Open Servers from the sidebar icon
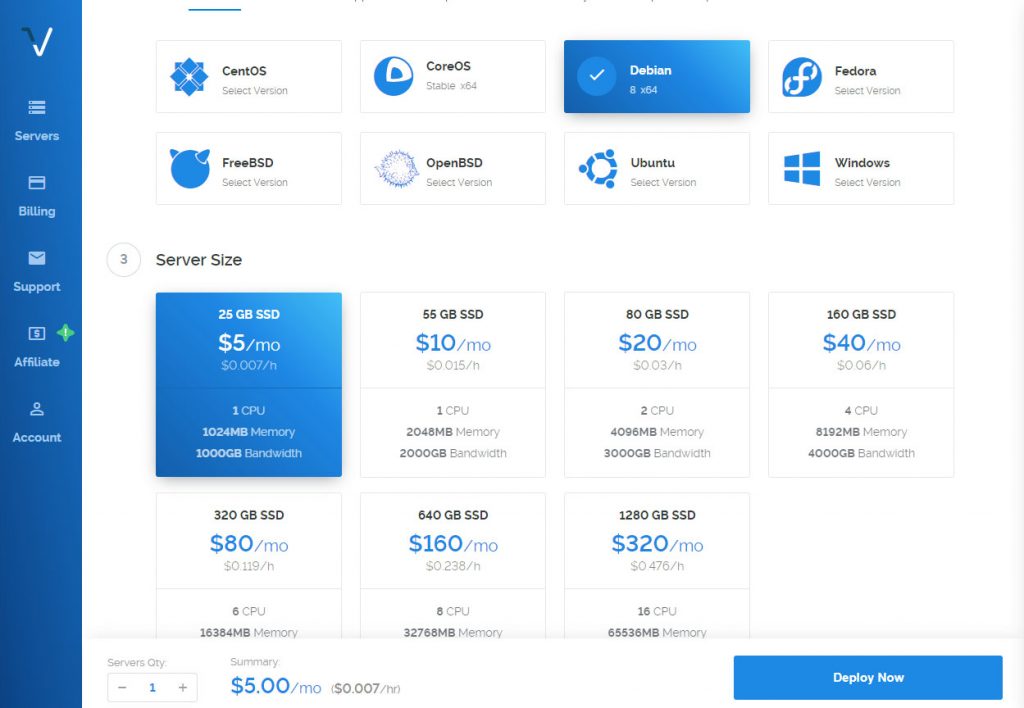 coord(37,107)
